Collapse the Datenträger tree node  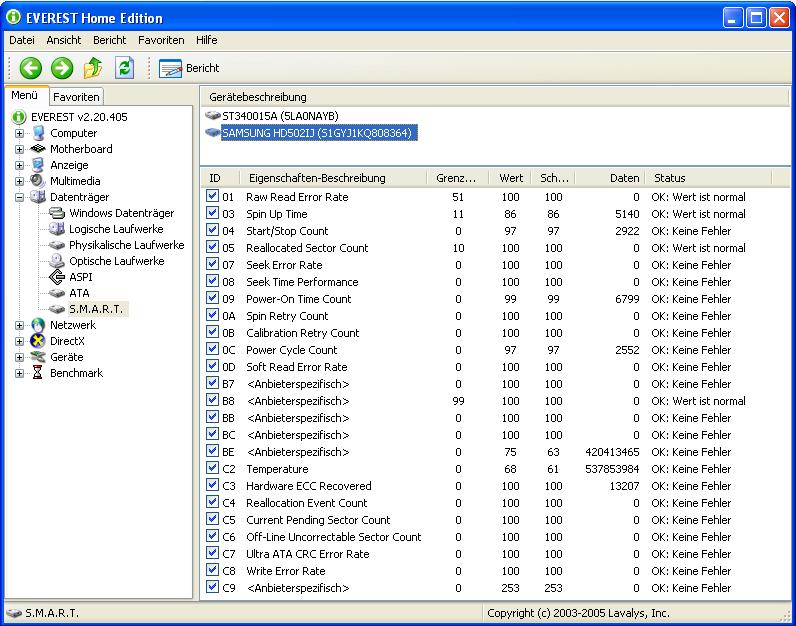tap(19, 197)
